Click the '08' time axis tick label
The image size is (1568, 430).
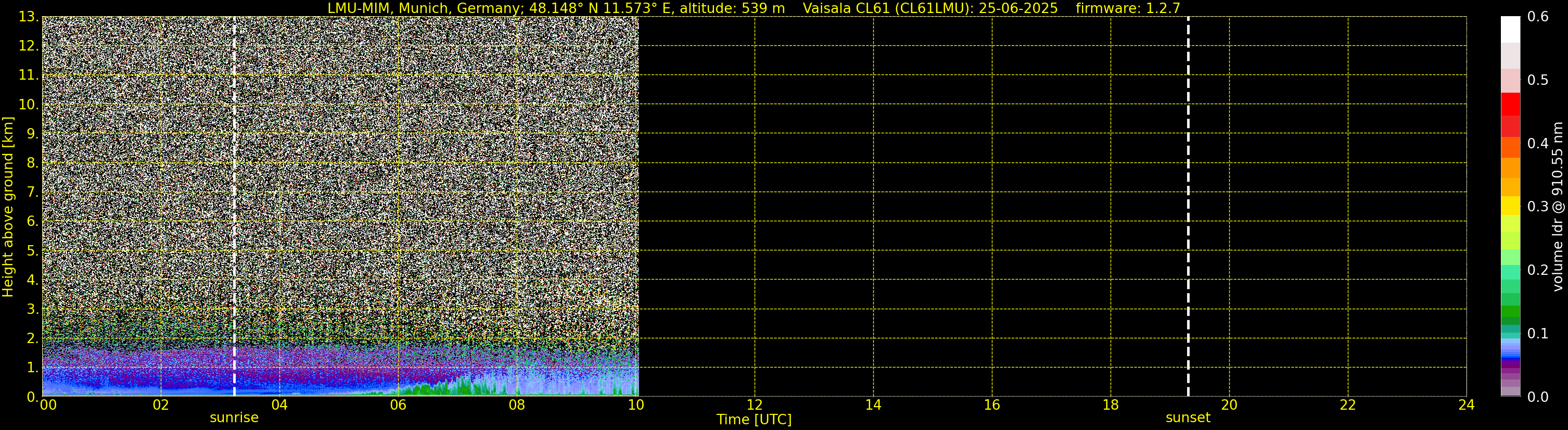coord(517,405)
